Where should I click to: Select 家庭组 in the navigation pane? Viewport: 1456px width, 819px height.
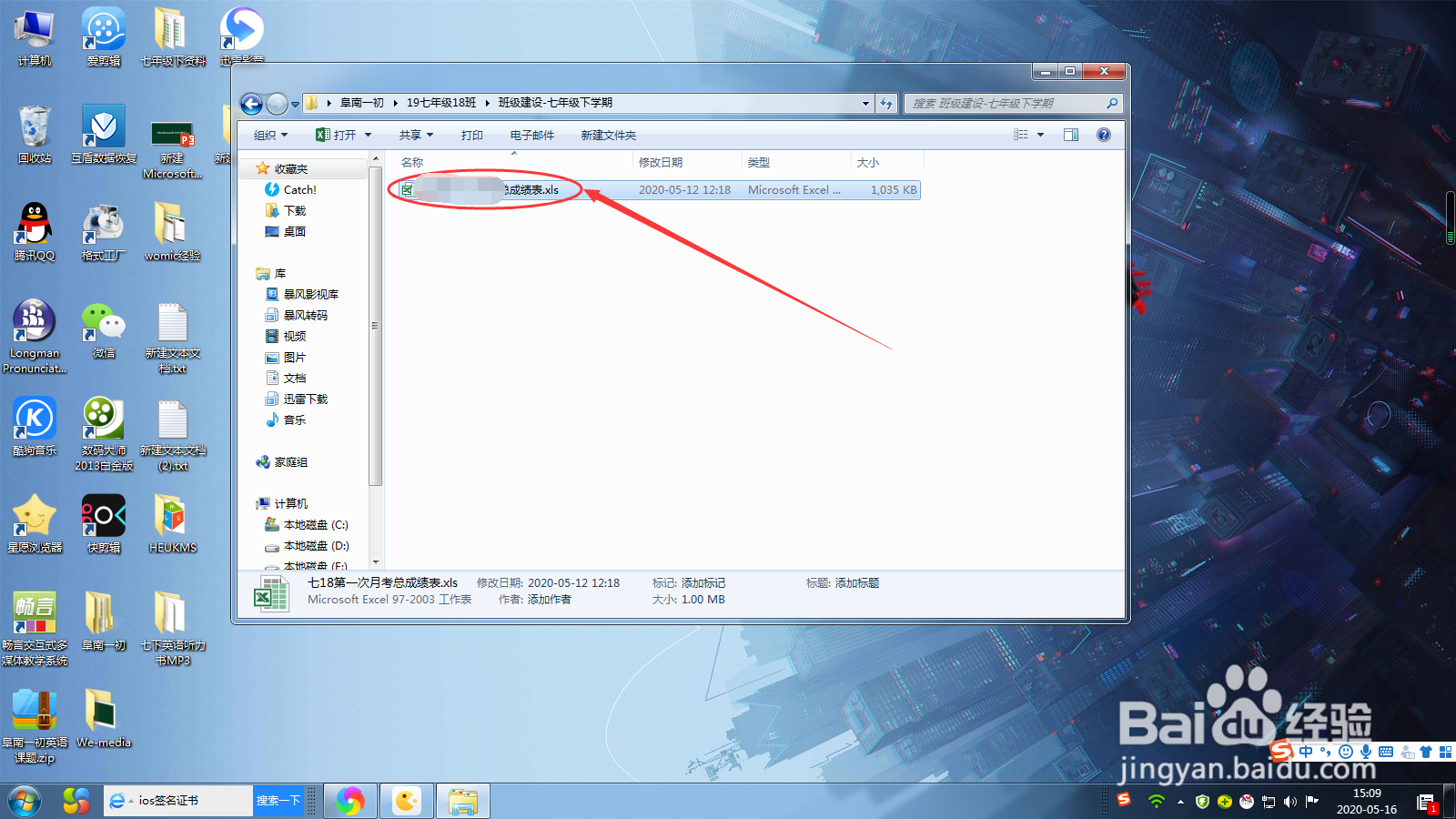pos(282,462)
